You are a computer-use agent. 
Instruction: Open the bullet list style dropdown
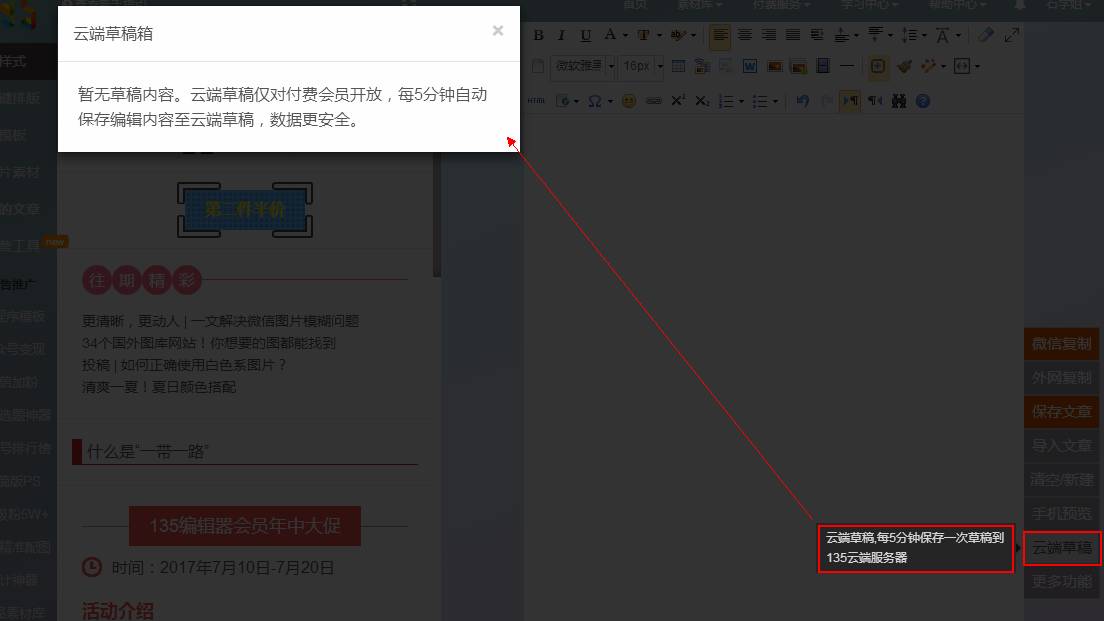775,101
